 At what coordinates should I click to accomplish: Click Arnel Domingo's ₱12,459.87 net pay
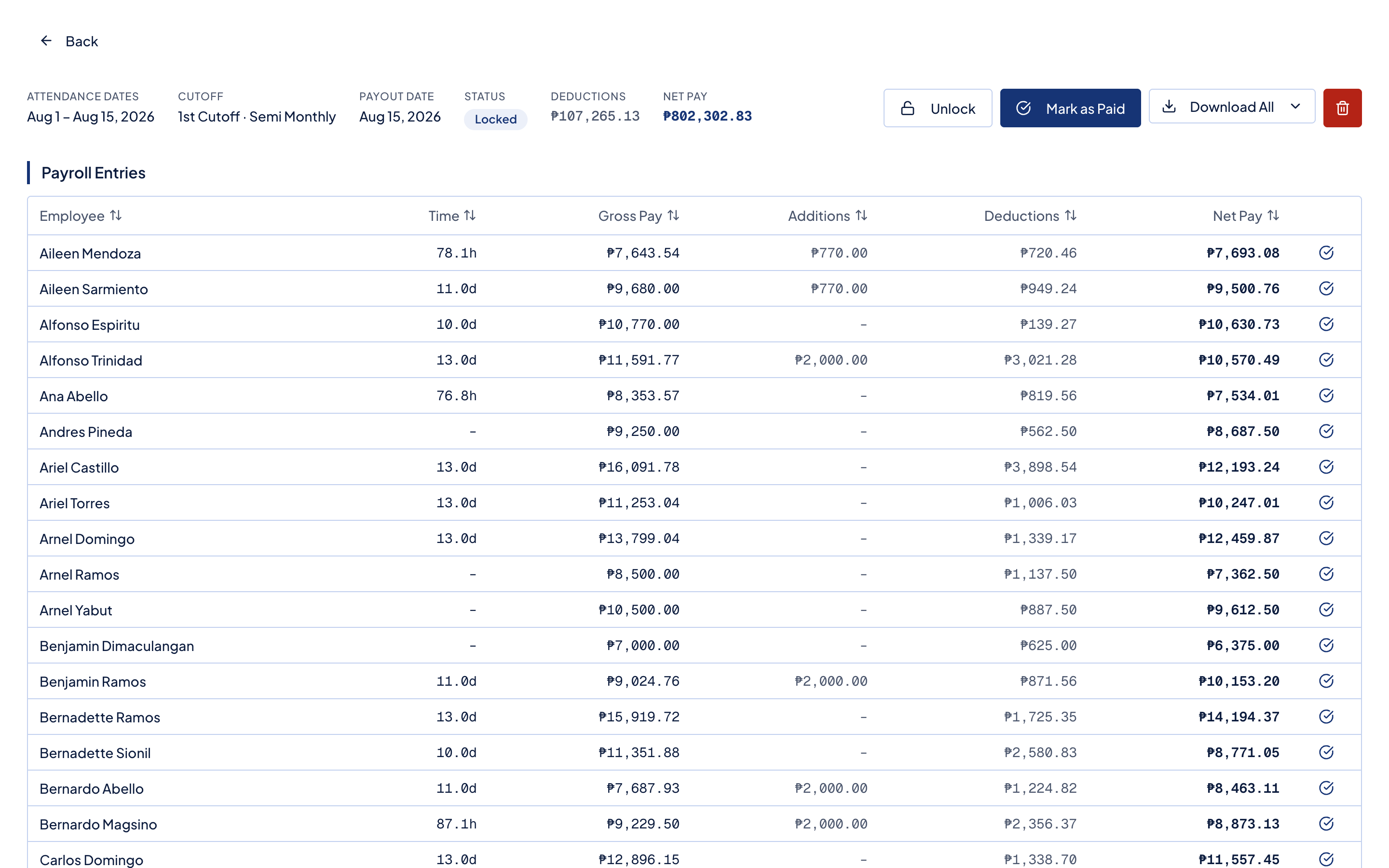pos(1239,538)
